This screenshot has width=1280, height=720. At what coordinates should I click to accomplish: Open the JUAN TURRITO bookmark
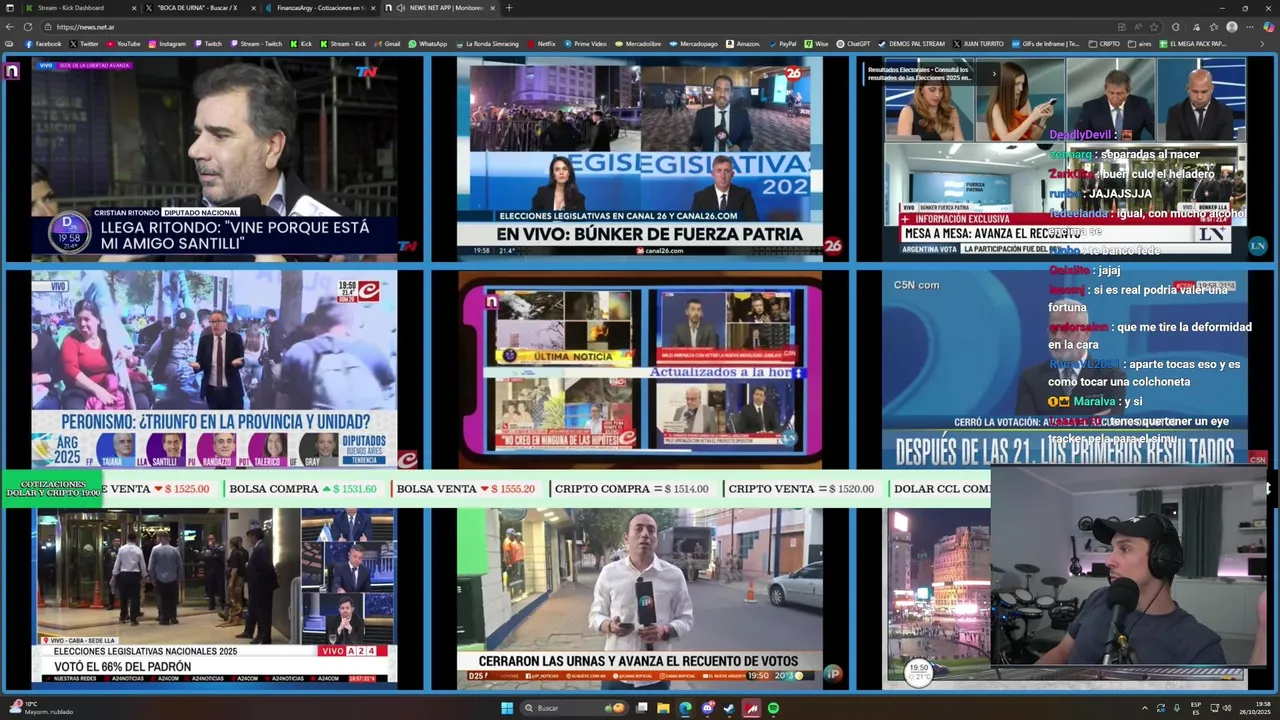tap(978, 44)
